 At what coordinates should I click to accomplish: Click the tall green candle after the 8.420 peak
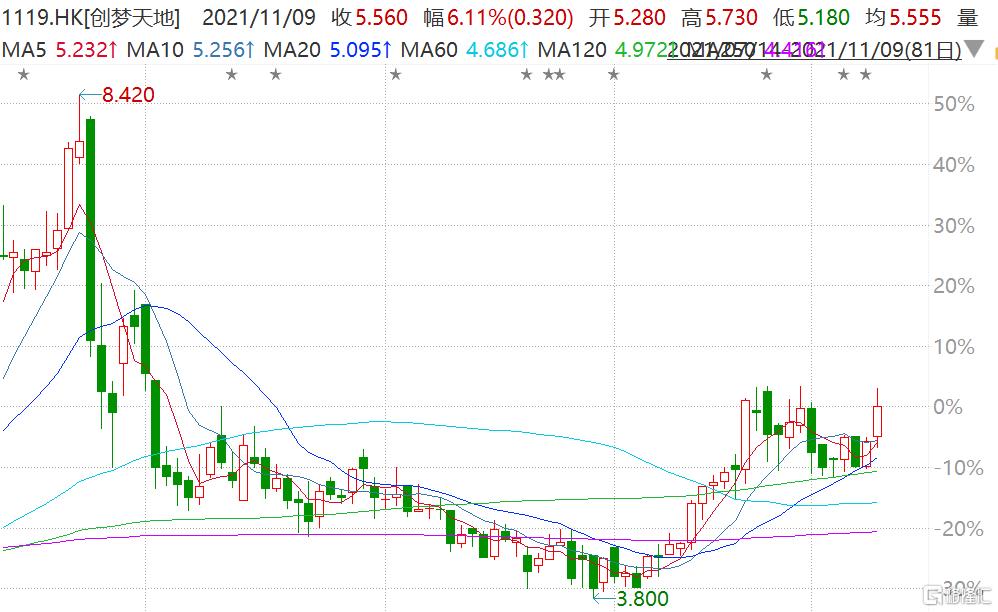pyautogui.click(x=90, y=229)
